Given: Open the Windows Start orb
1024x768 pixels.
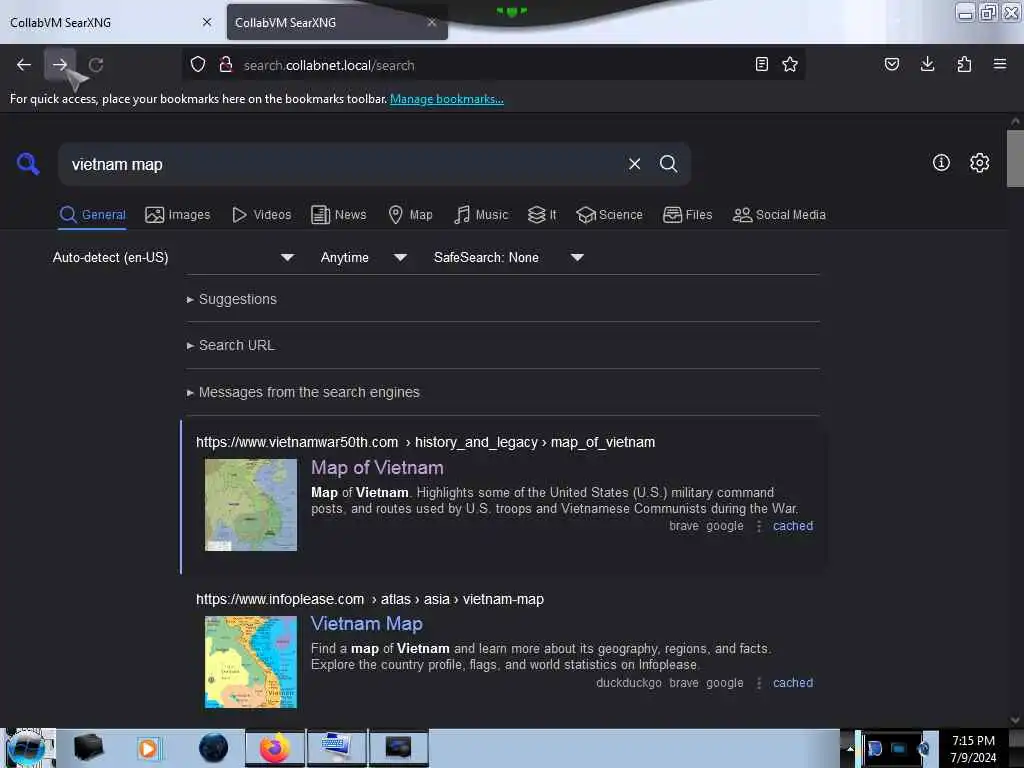Looking at the screenshot, I should [x=27, y=748].
